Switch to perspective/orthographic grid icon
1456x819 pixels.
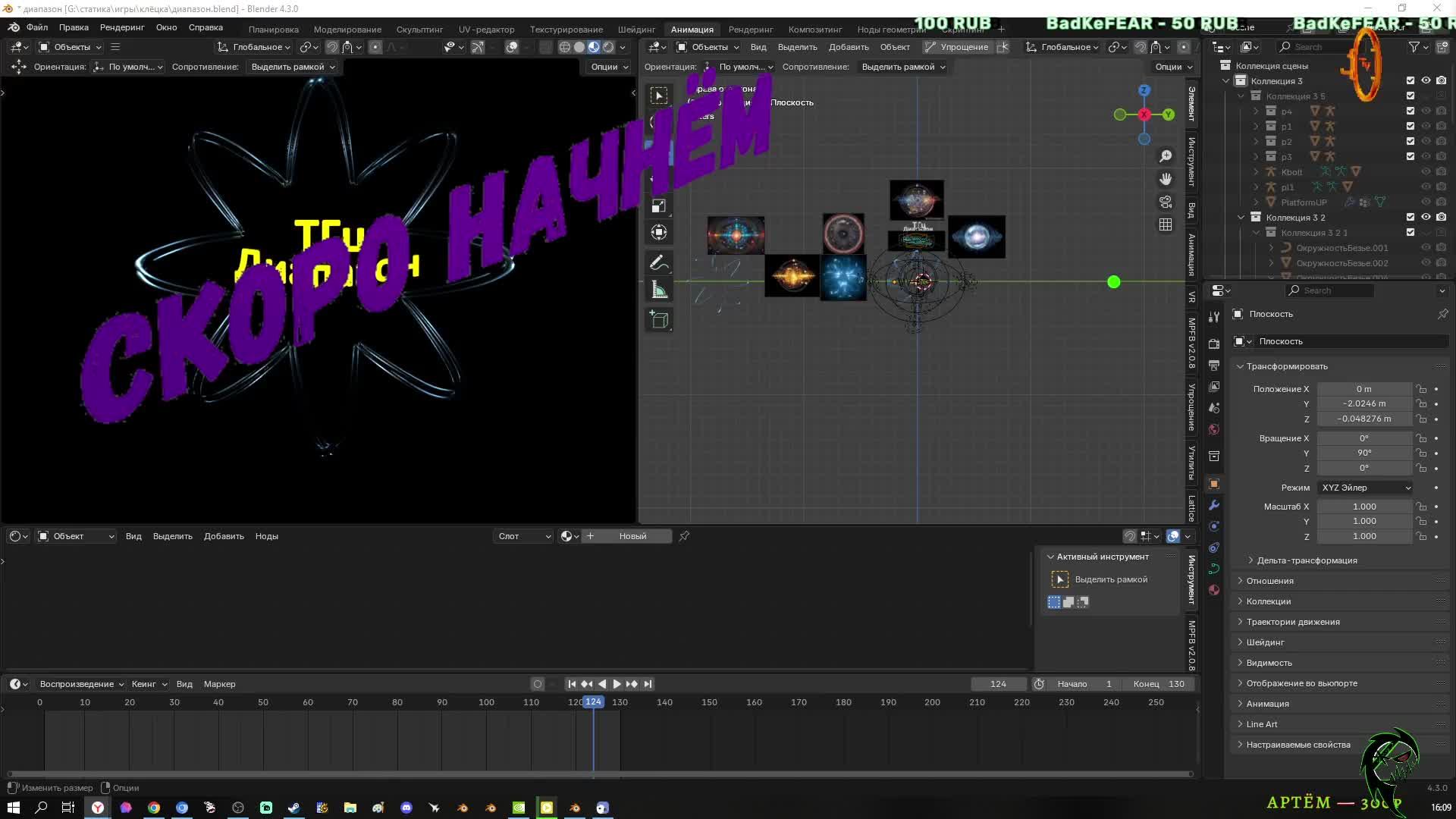(x=1166, y=224)
